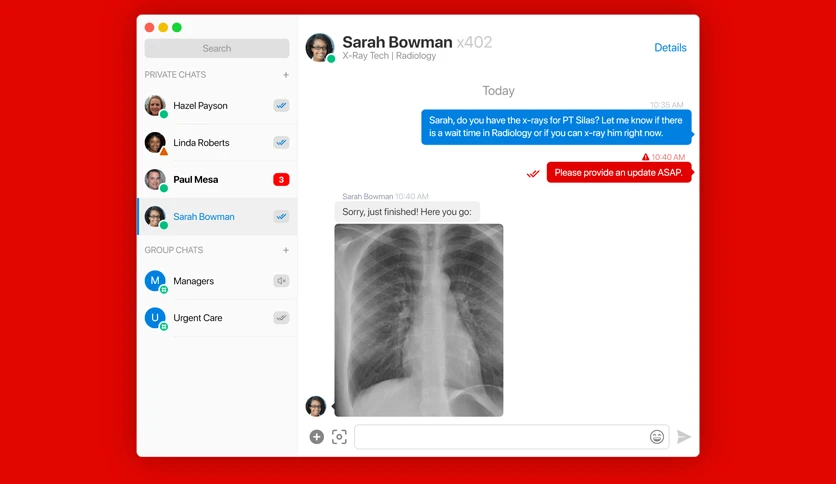Click the PRIVATE CHATS header
Image resolution: width=836 pixels, height=484 pixels.
click(x=175, y=75)
